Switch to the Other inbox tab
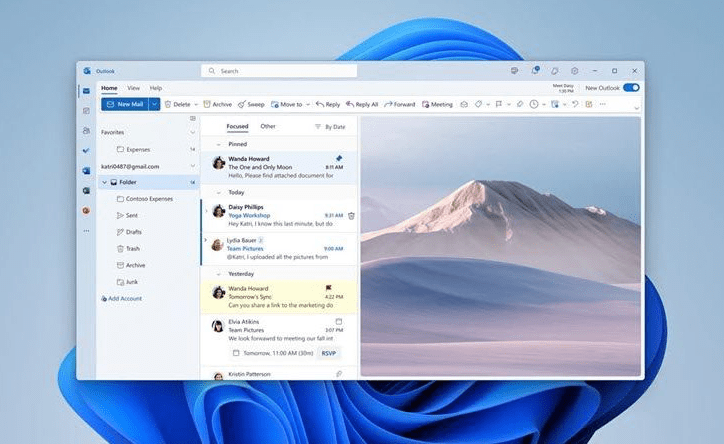This screenshot has width=724, height=444. (x=268, y=127)
